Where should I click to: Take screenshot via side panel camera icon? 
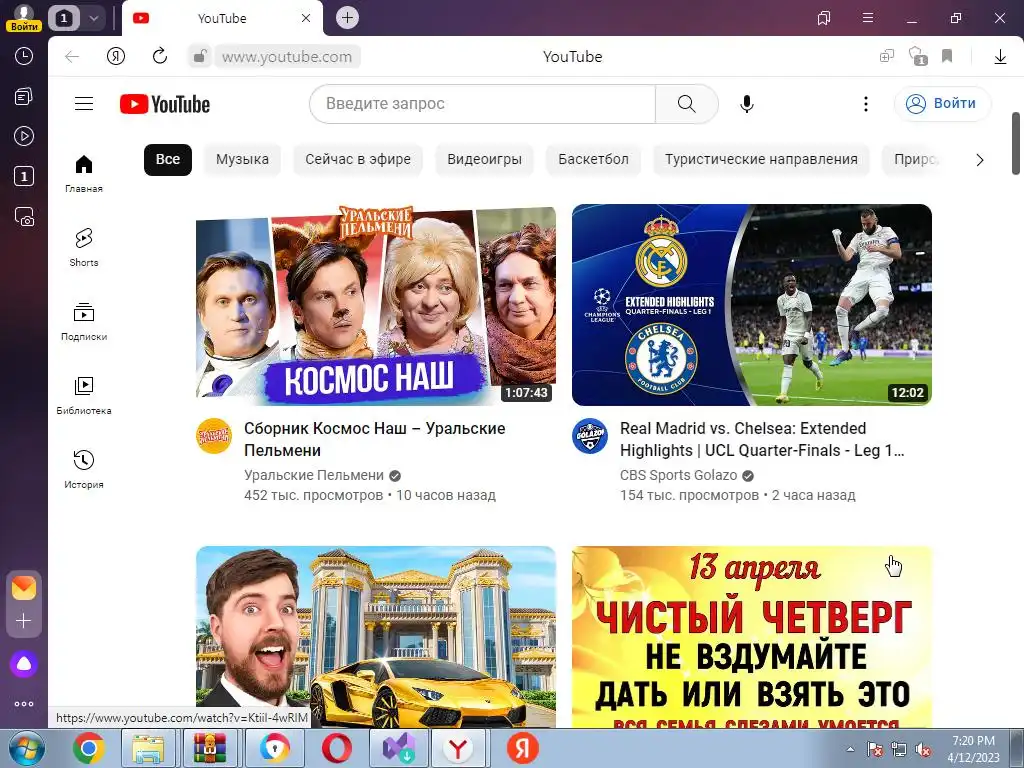click(24, 217)
